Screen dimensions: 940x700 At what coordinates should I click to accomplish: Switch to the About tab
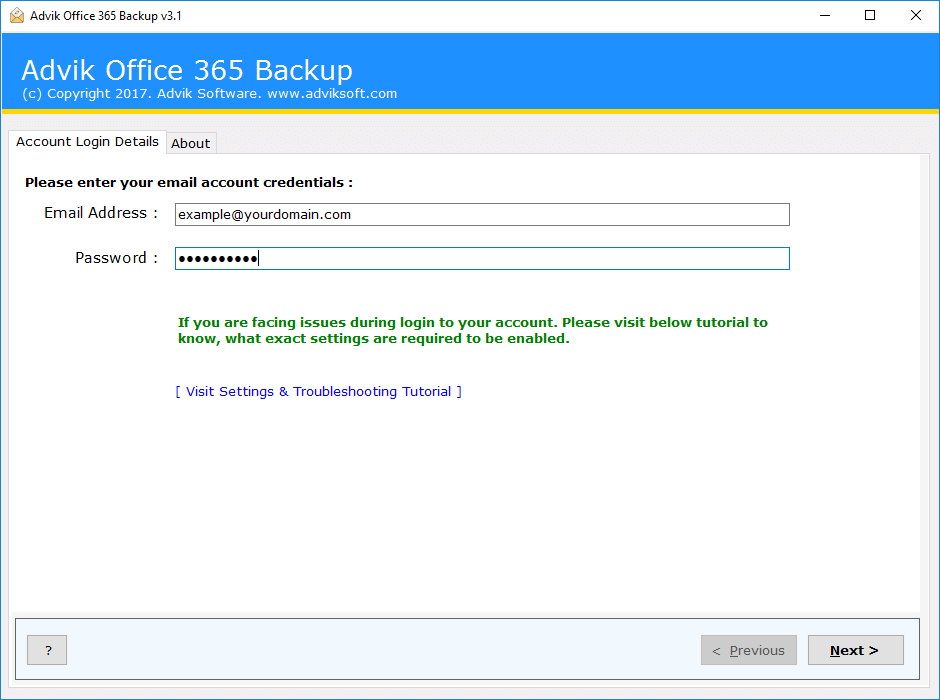[x=191, y=143]
